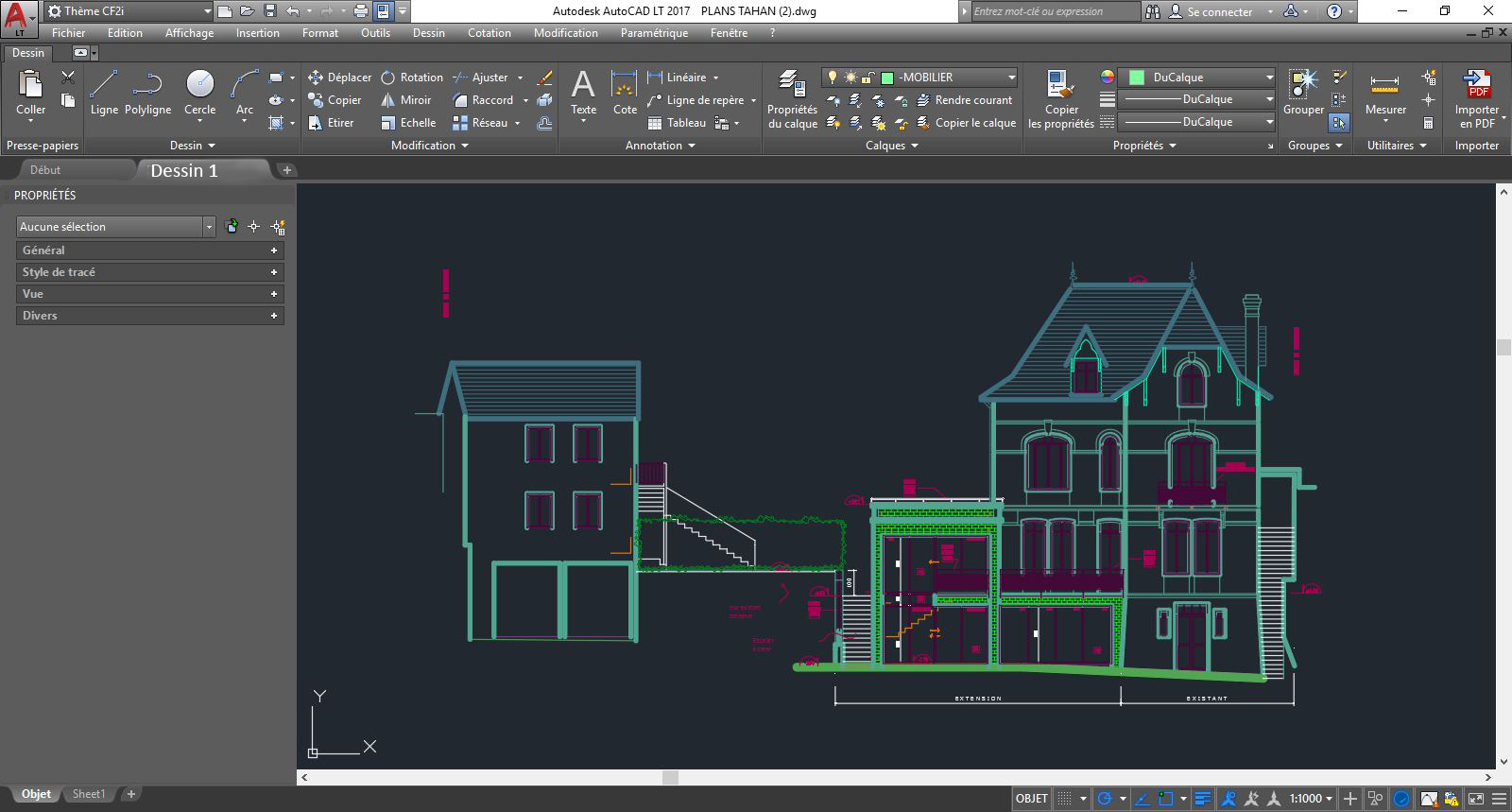Toggle lineweight display in status bar

(1203, 799)
